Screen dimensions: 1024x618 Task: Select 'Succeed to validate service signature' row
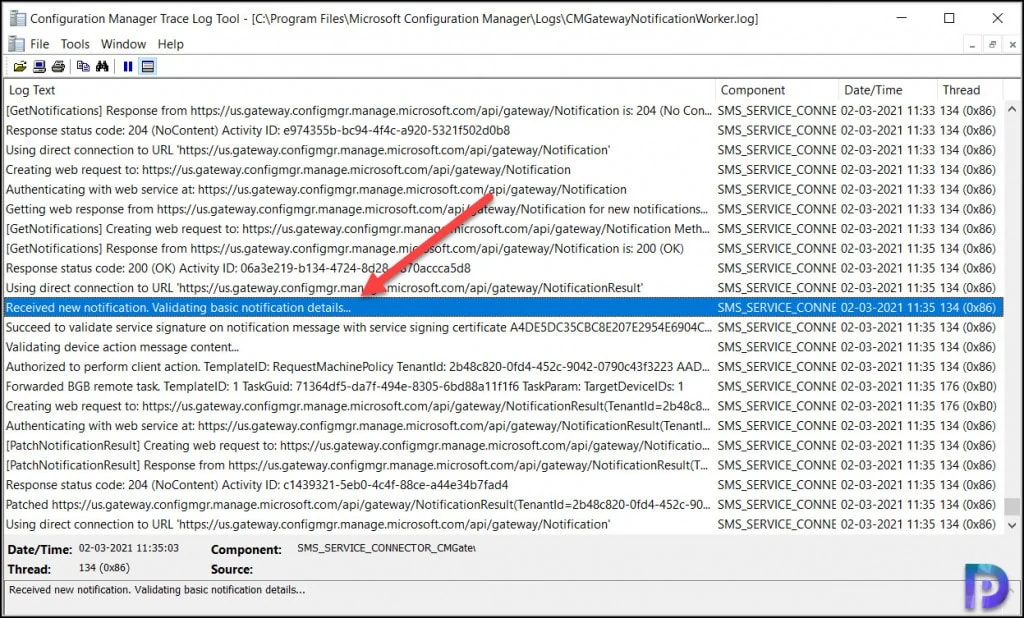pos(504,327)
